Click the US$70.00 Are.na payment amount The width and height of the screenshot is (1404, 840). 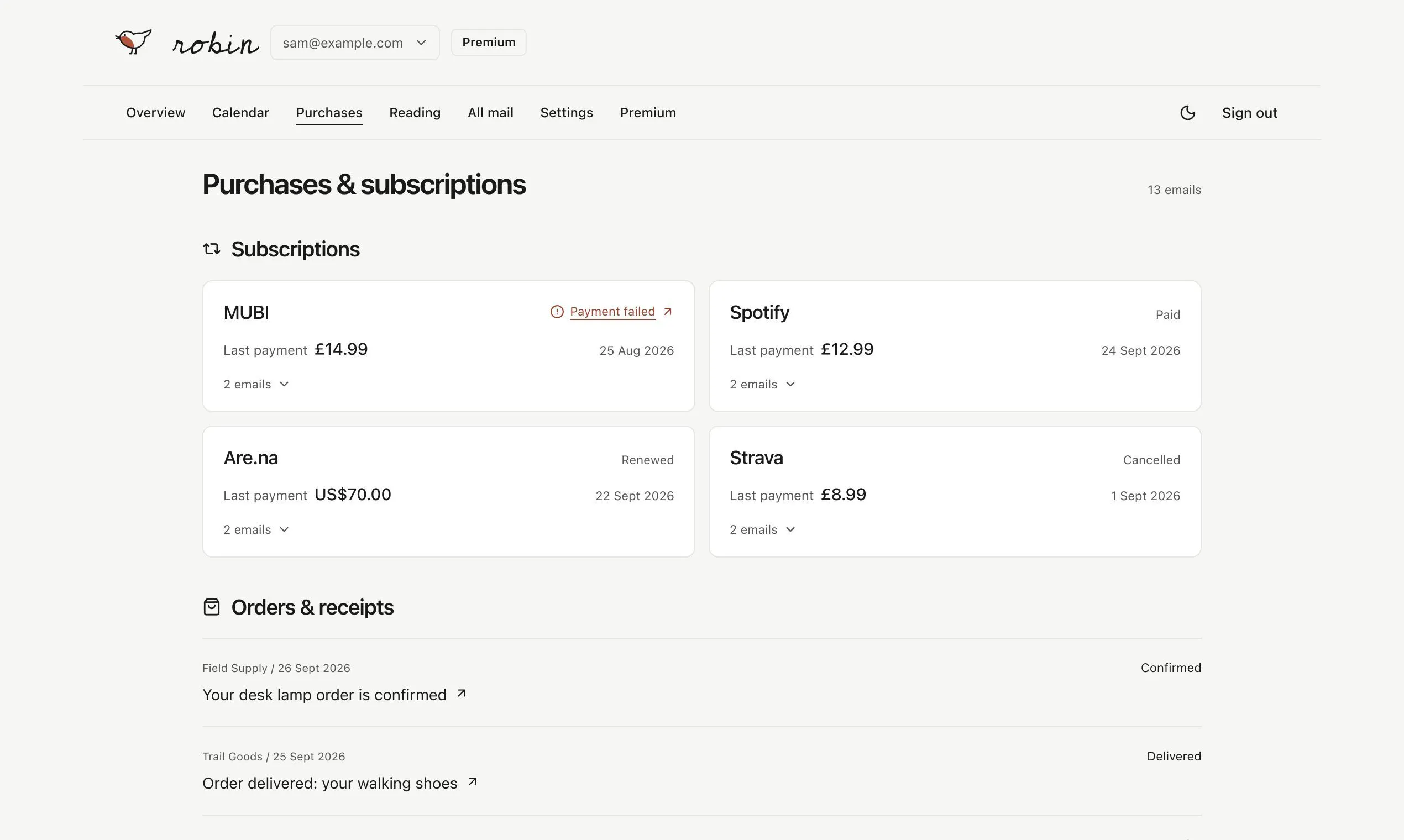353,495
